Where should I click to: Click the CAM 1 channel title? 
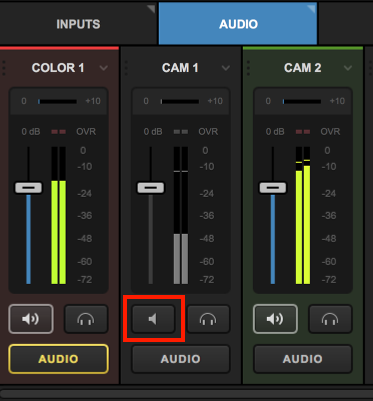[180, 68]
